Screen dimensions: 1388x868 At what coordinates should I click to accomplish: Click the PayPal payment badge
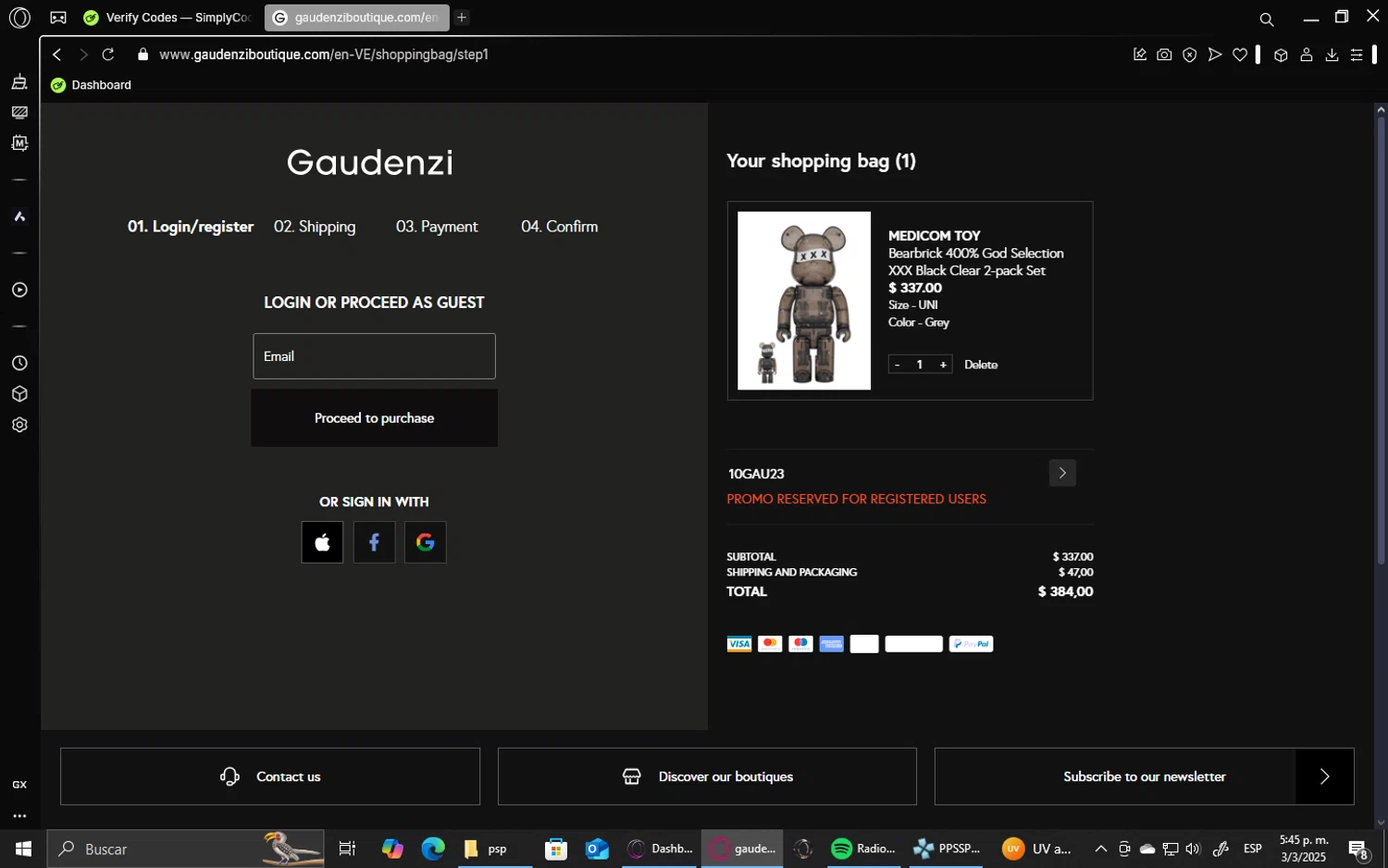[x=971, y=644]
